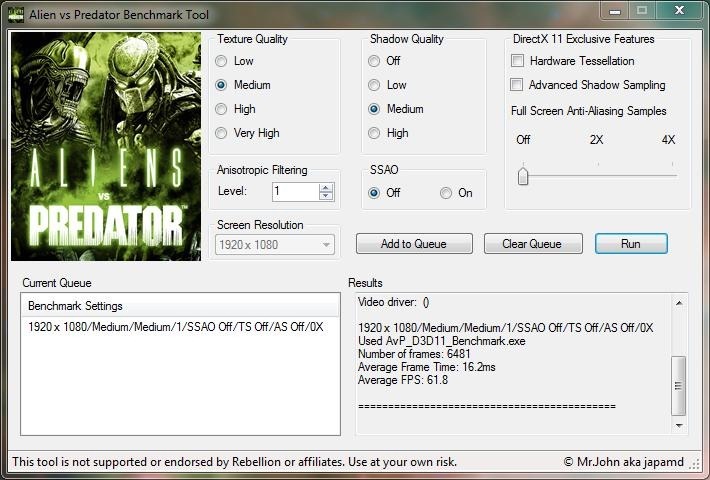The width and height of the screenshot is (710, 480).
Task: Set shadow quality to Off
Action: (375, 61)
